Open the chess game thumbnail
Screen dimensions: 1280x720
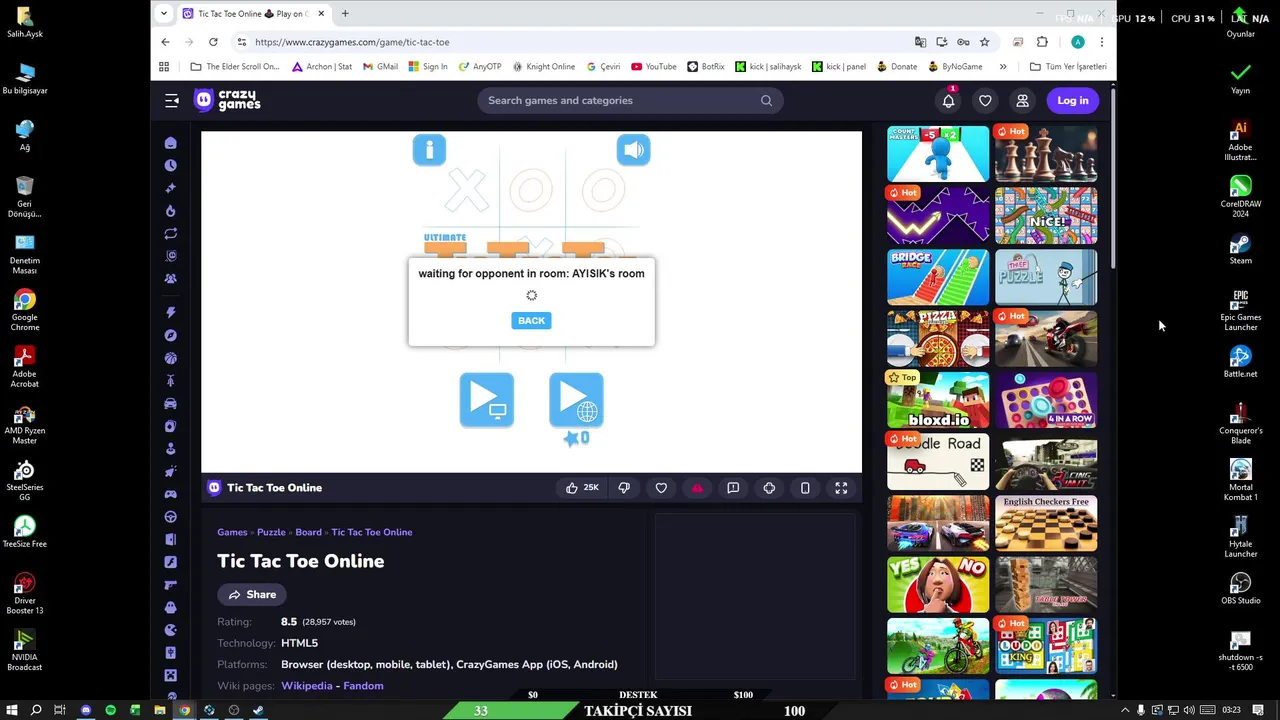point(1046,153)
